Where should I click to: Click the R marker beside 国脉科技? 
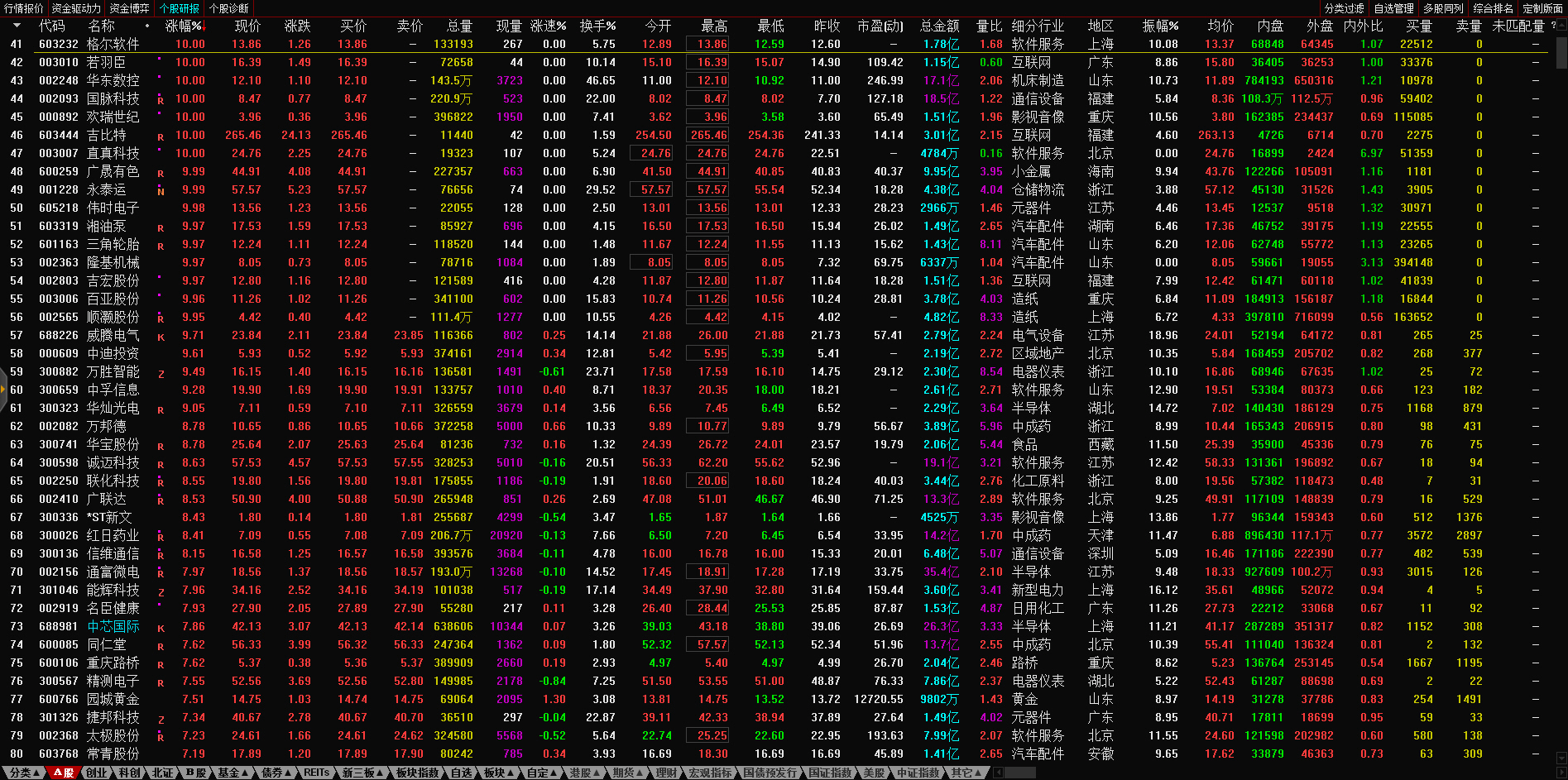(161, 100)
